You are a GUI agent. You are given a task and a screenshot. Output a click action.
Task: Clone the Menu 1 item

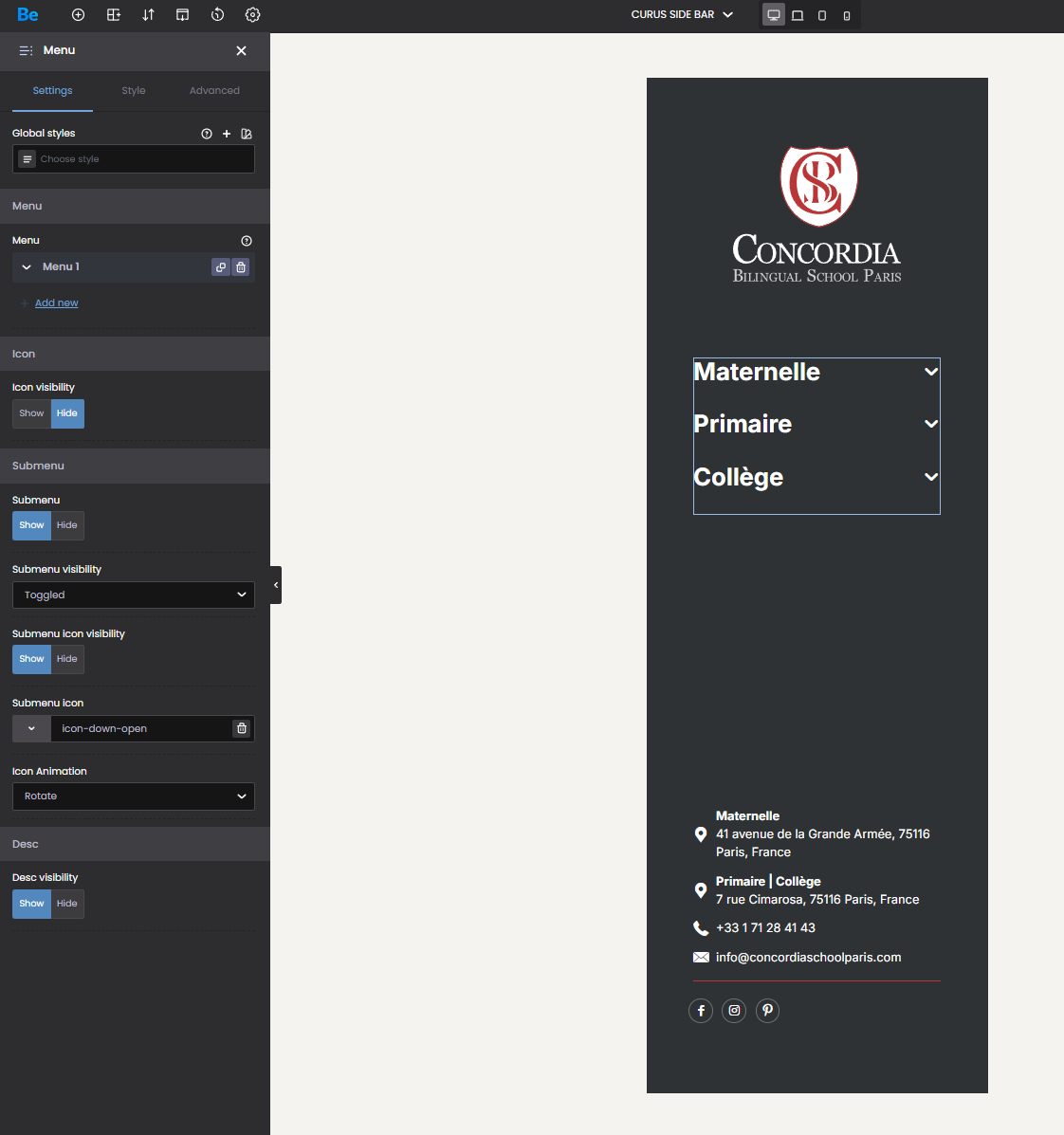tap(221, 267)
